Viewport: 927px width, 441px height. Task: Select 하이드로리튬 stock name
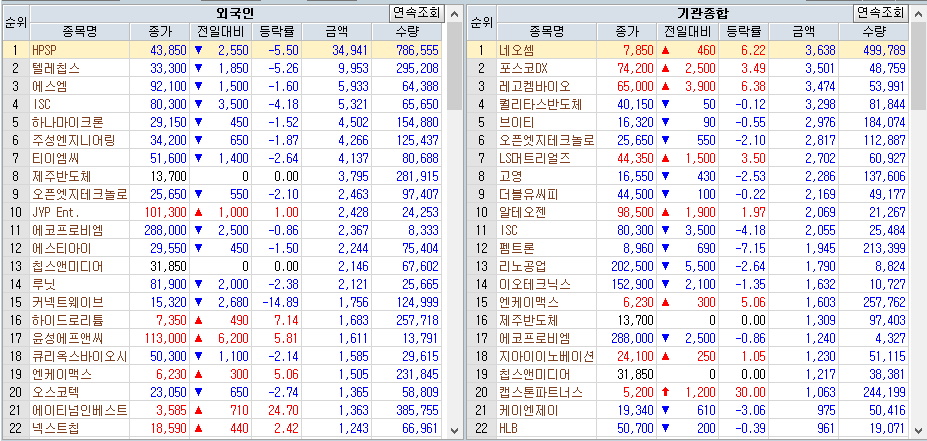click(68, 320)
